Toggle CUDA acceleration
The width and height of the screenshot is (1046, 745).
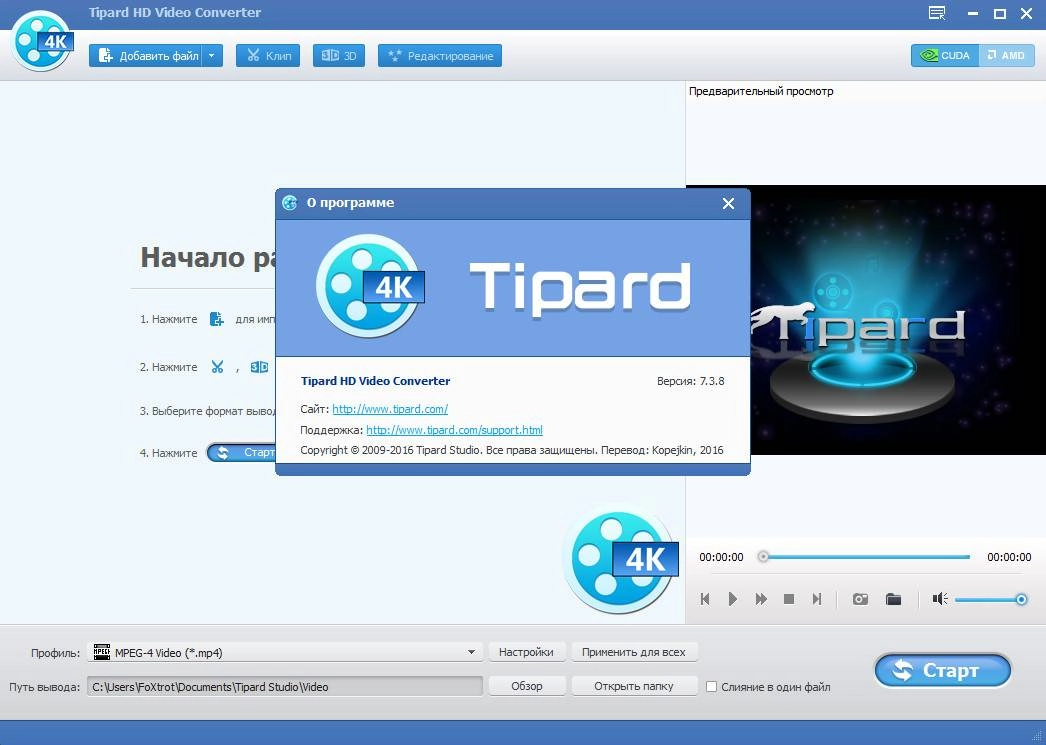pyautogui.click(x=945, y=55)
